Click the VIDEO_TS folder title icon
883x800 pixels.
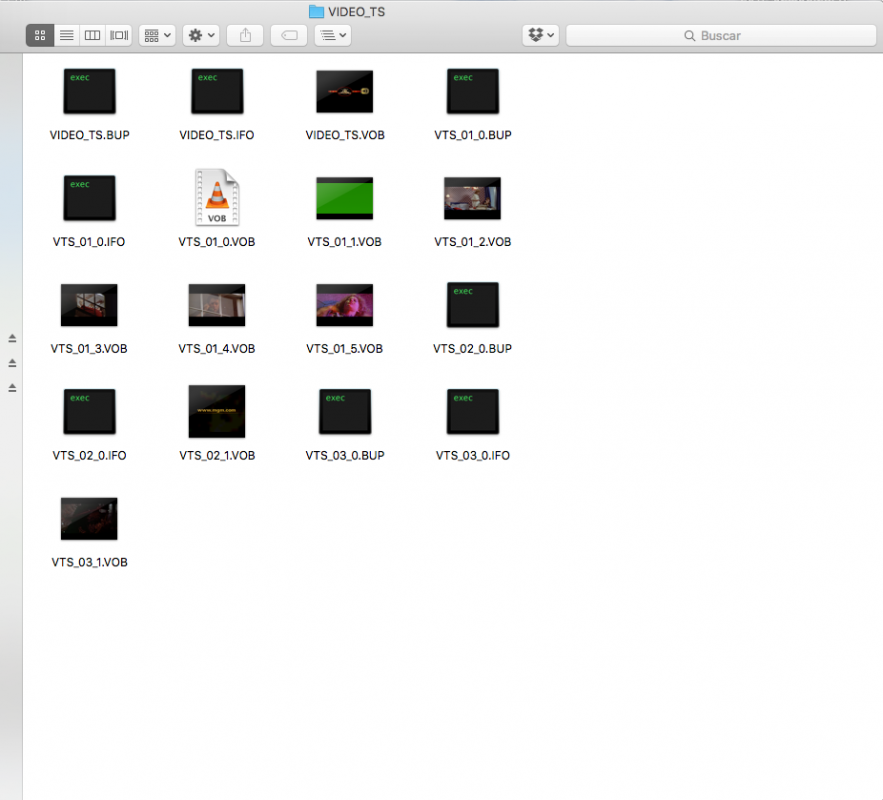coord(316,11)
